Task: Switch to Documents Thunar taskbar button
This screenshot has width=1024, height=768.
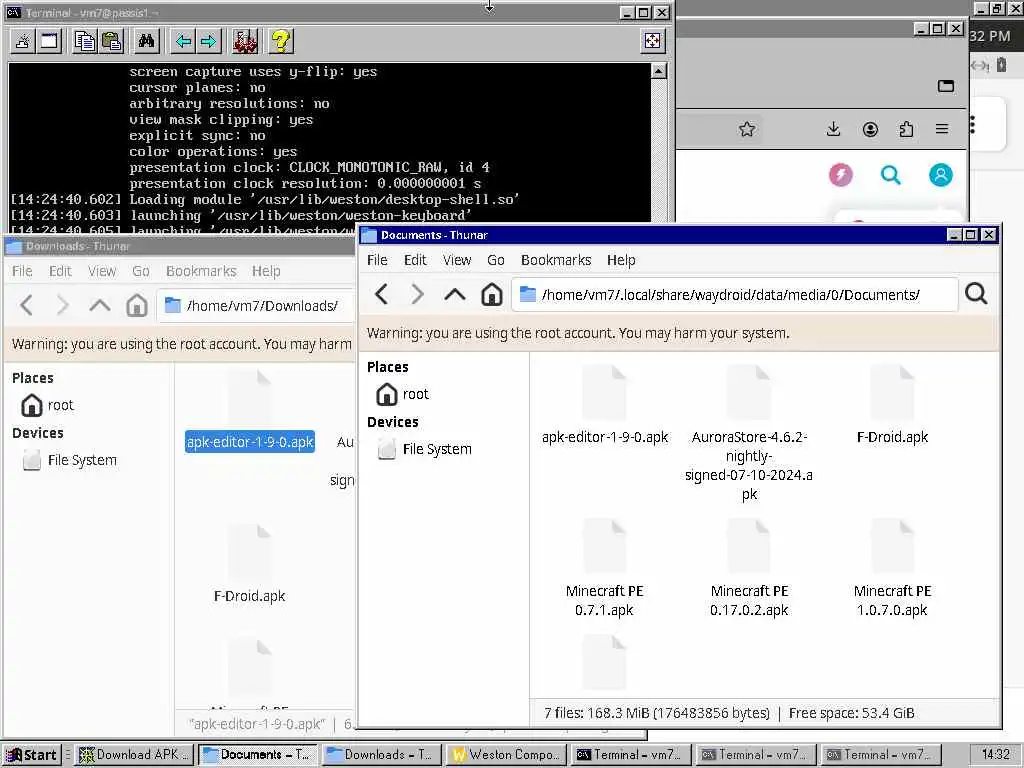Action: tap(258, 754)
